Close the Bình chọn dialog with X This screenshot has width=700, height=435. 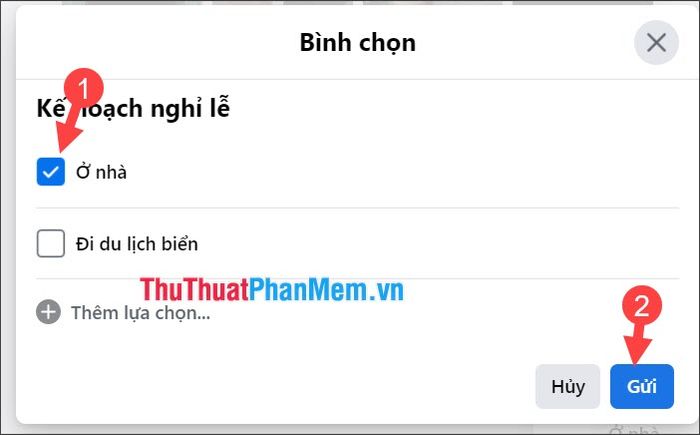pos(656,43)
